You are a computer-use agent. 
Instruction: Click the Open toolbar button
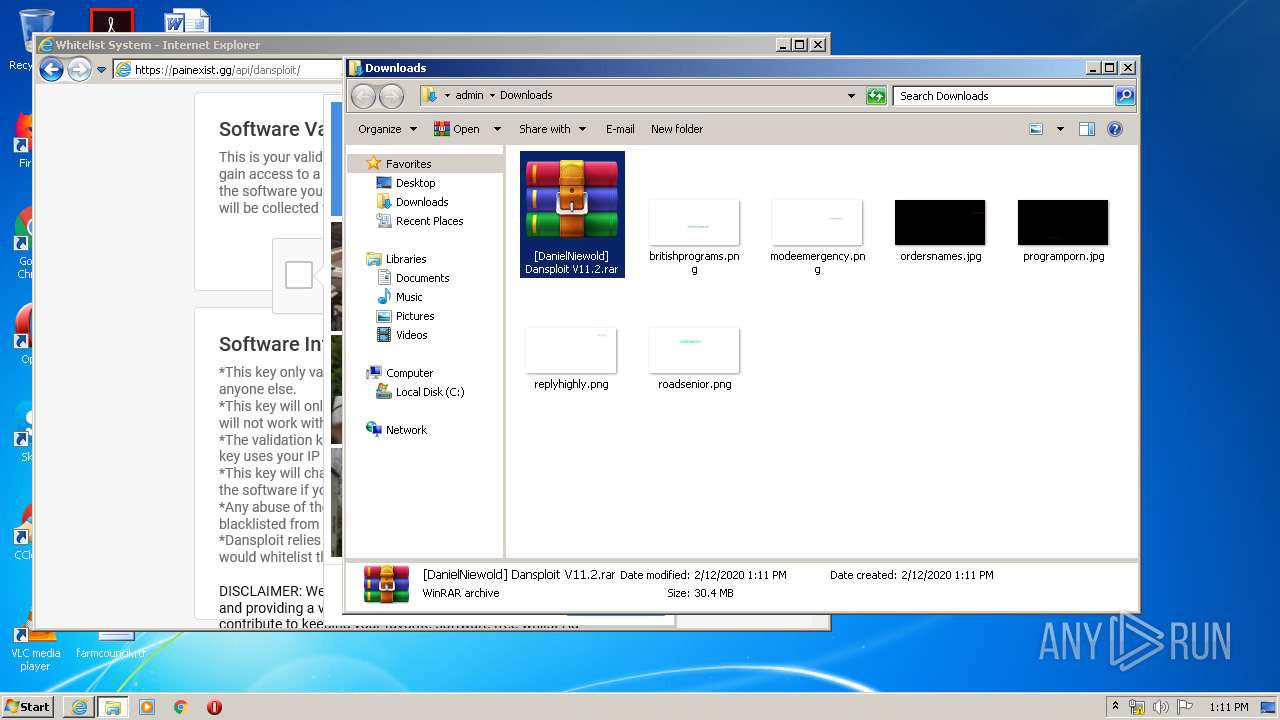coord(457,129)
